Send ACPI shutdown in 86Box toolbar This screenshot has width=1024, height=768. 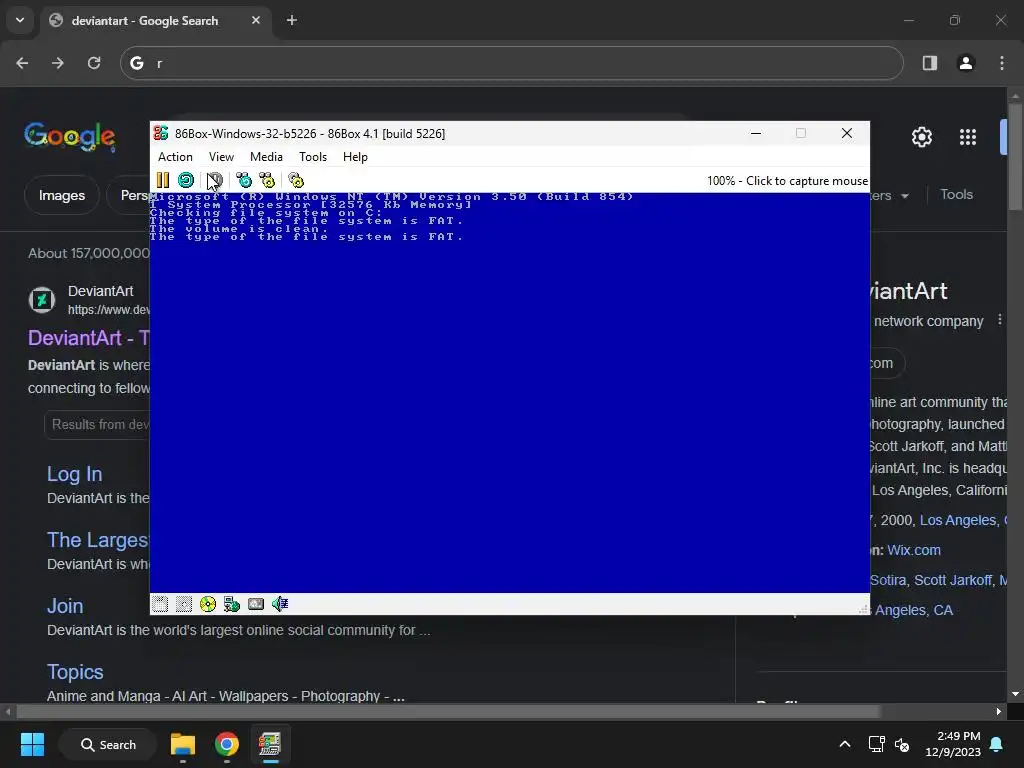coord(215,180)
